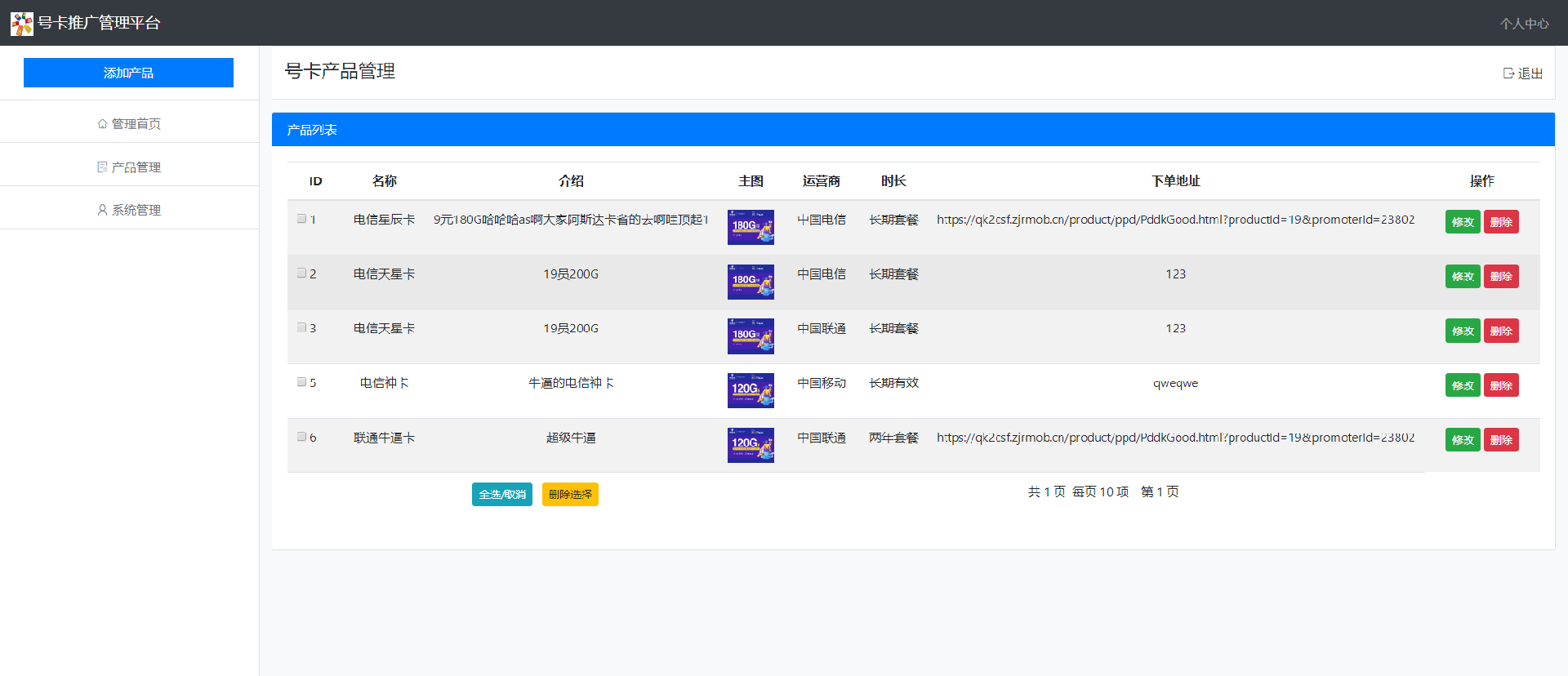Open product image thumbnail in row ID 3
The width and height of the screenshot is (1568, 676).
tap(751, 336)
